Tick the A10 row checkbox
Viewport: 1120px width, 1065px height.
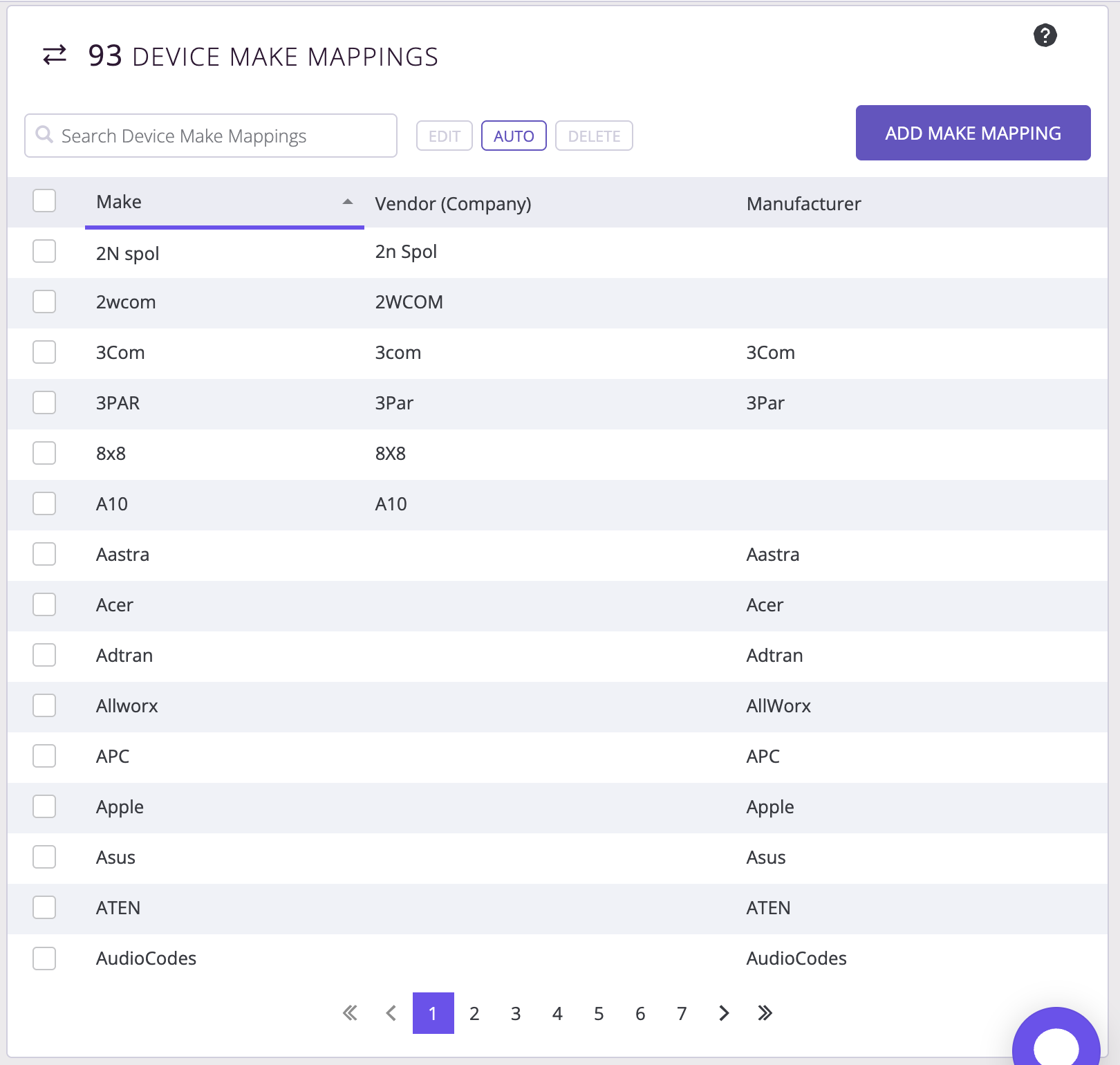point(44,503)
